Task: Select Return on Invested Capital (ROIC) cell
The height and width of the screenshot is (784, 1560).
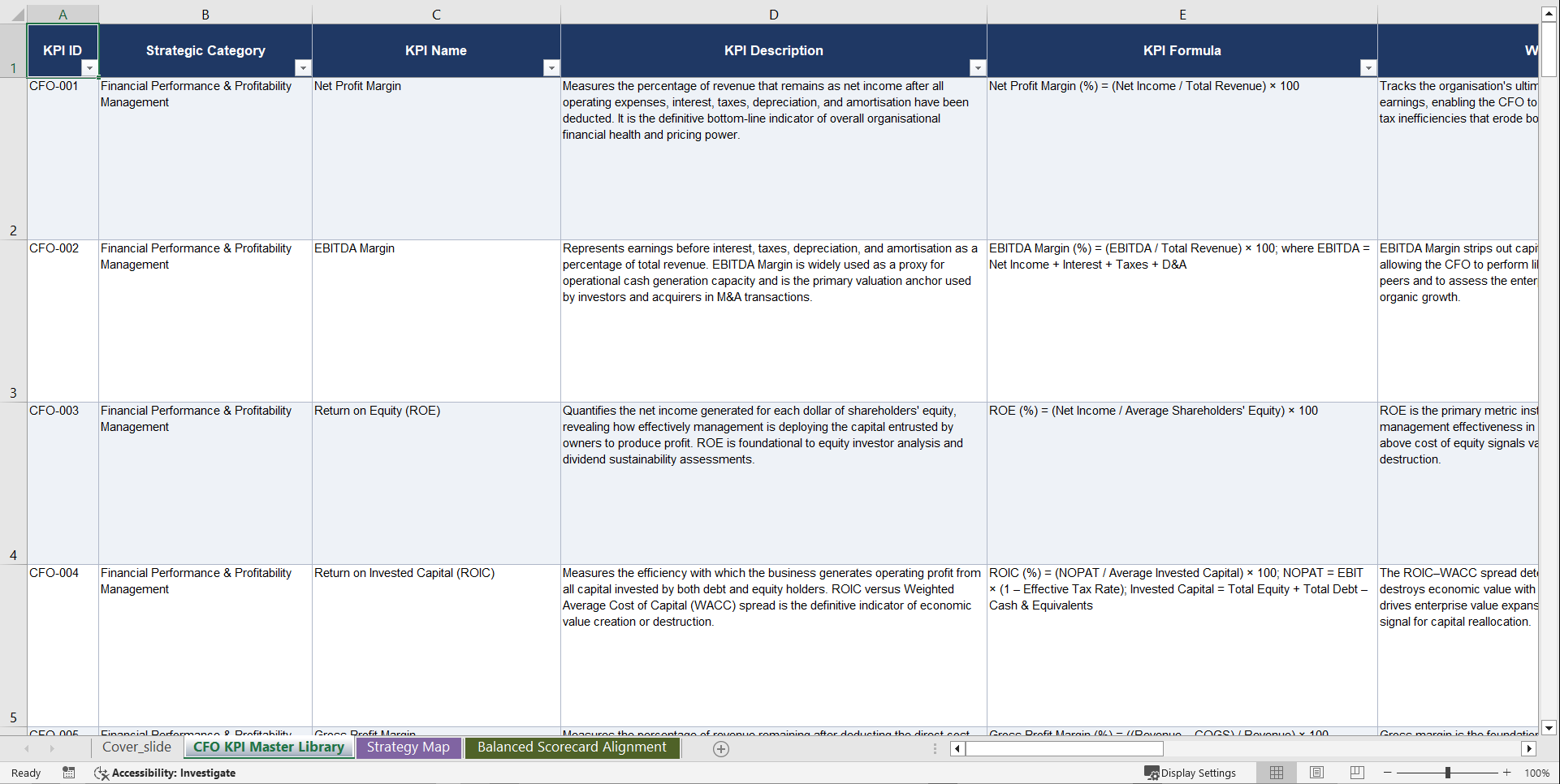Action: pos(436,645)
